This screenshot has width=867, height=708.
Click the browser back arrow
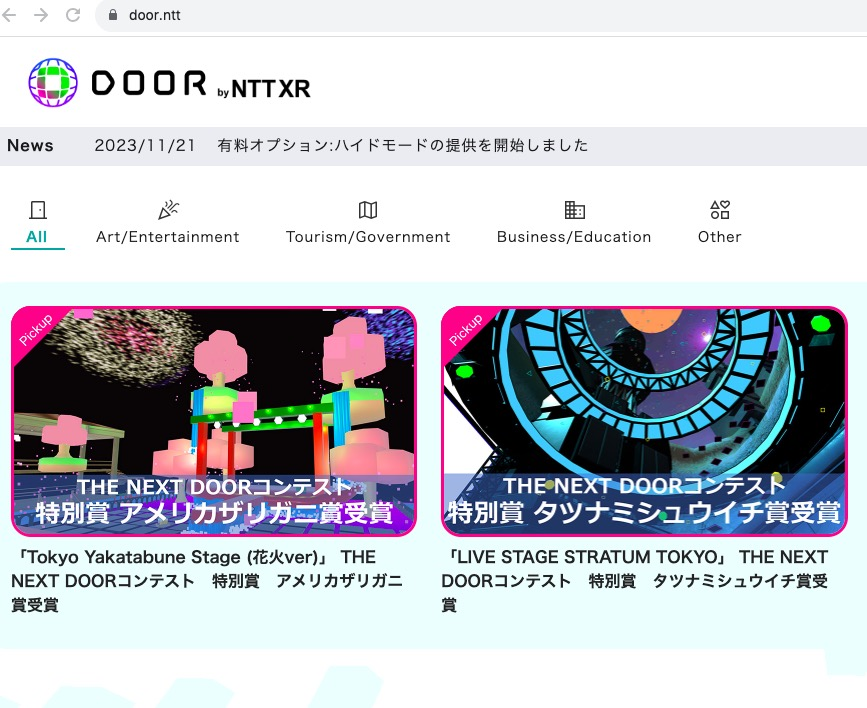[9, 15]
